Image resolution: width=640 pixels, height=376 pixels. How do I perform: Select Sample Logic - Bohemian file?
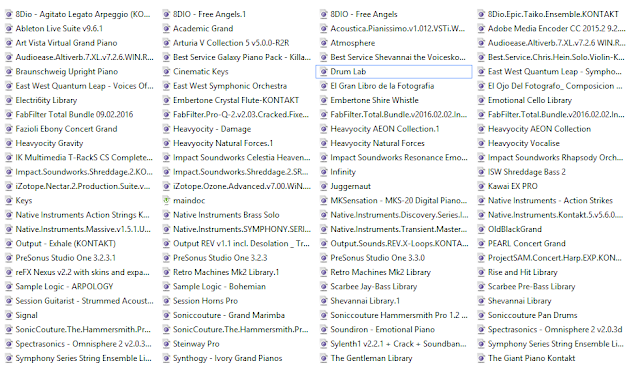click(x=219, y=287)
